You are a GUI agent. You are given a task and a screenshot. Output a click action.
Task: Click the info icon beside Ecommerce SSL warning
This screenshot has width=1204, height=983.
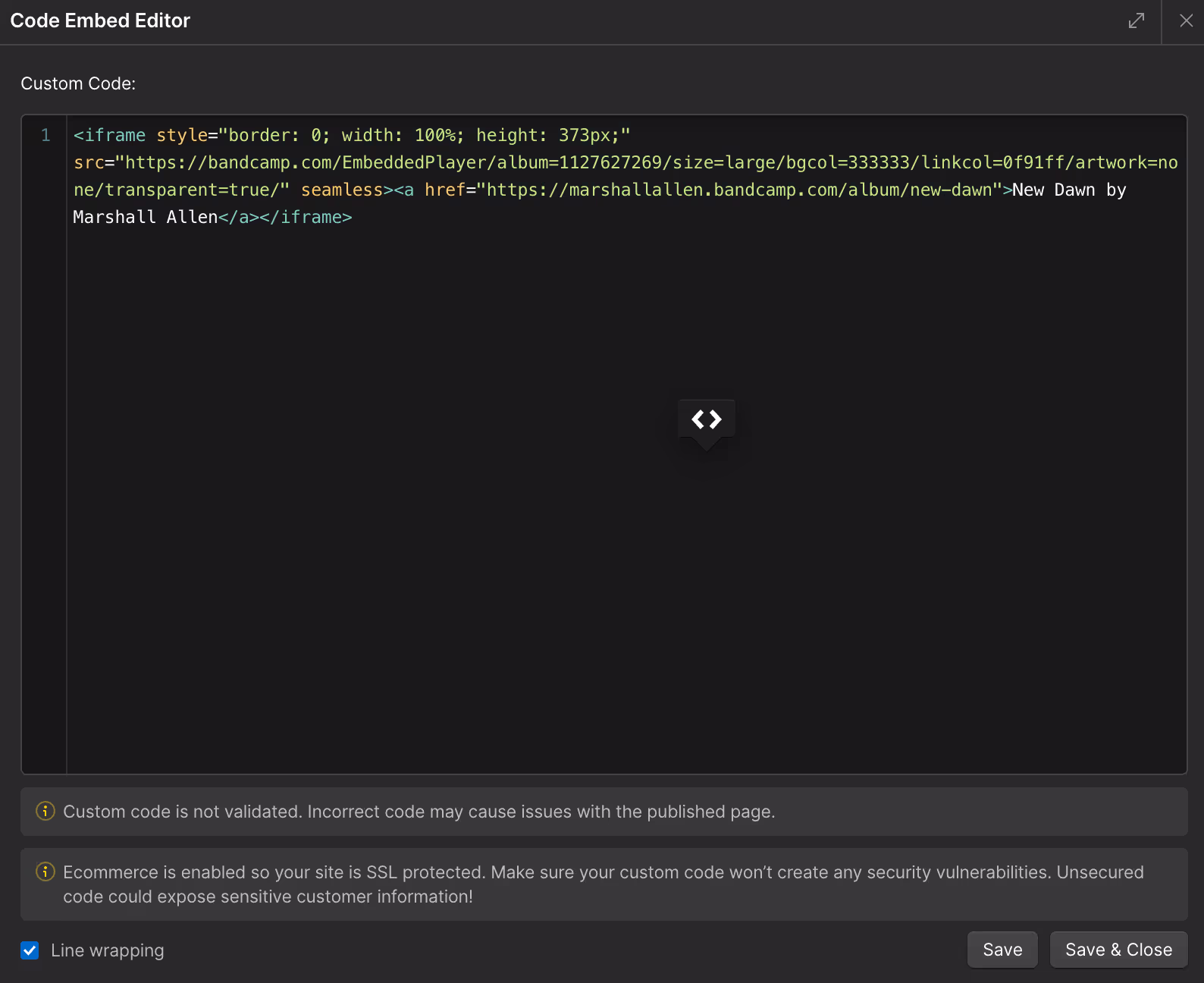(x=45, y=872)
